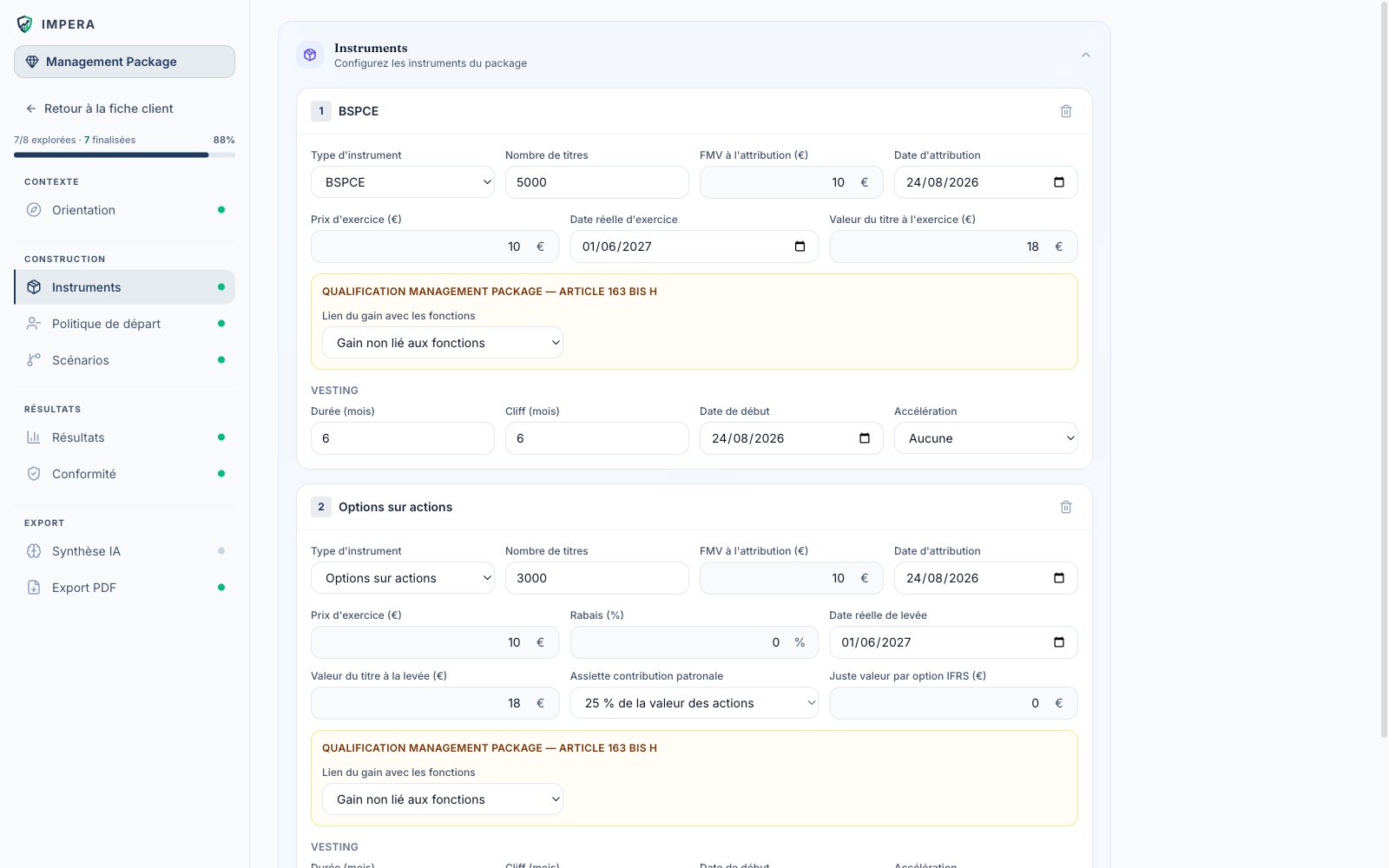This screenshot has width=1389, height=868.
Task: Click the compass icon next to Orientation
Action: pyautogui.click(x=34, y=210)
